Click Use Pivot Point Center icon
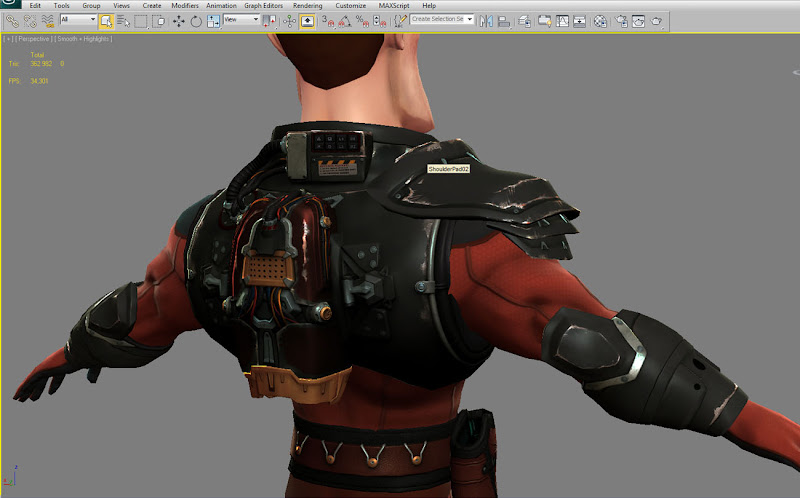This screenshot has width=800, height=498. coord(269,21)
